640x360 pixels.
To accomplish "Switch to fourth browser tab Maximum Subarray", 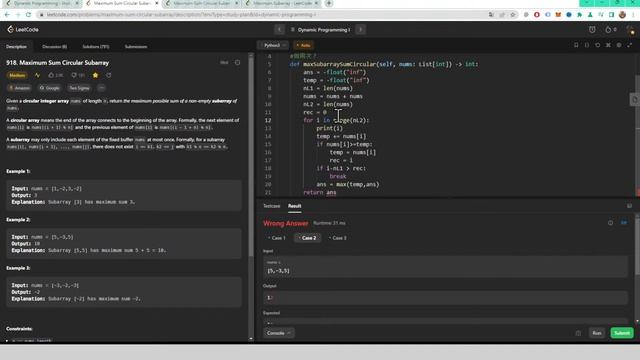I will [x=282, y=3].
